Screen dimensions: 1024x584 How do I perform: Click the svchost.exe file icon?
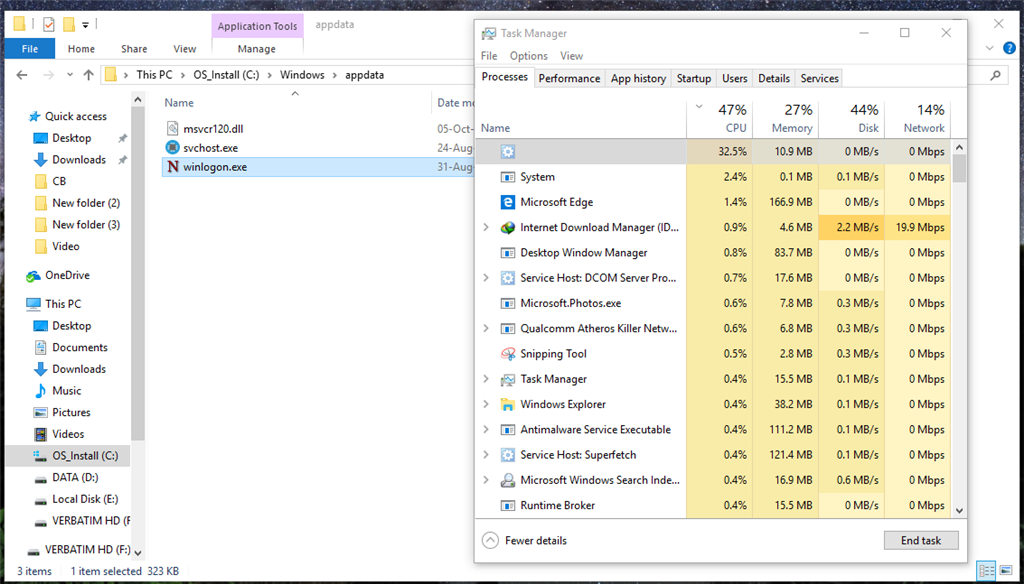(172, 148)
